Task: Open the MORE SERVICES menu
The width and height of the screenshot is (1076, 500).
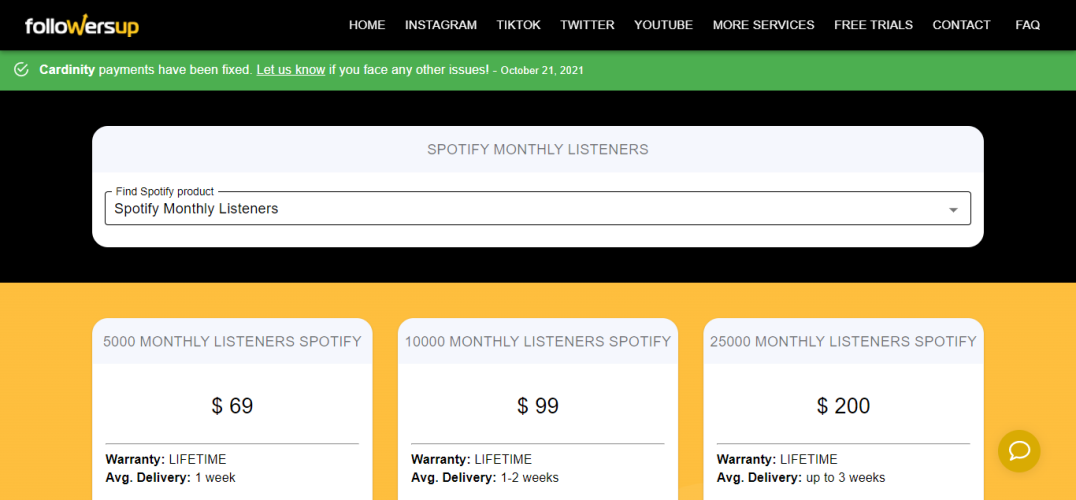Action: pos(764,25)
